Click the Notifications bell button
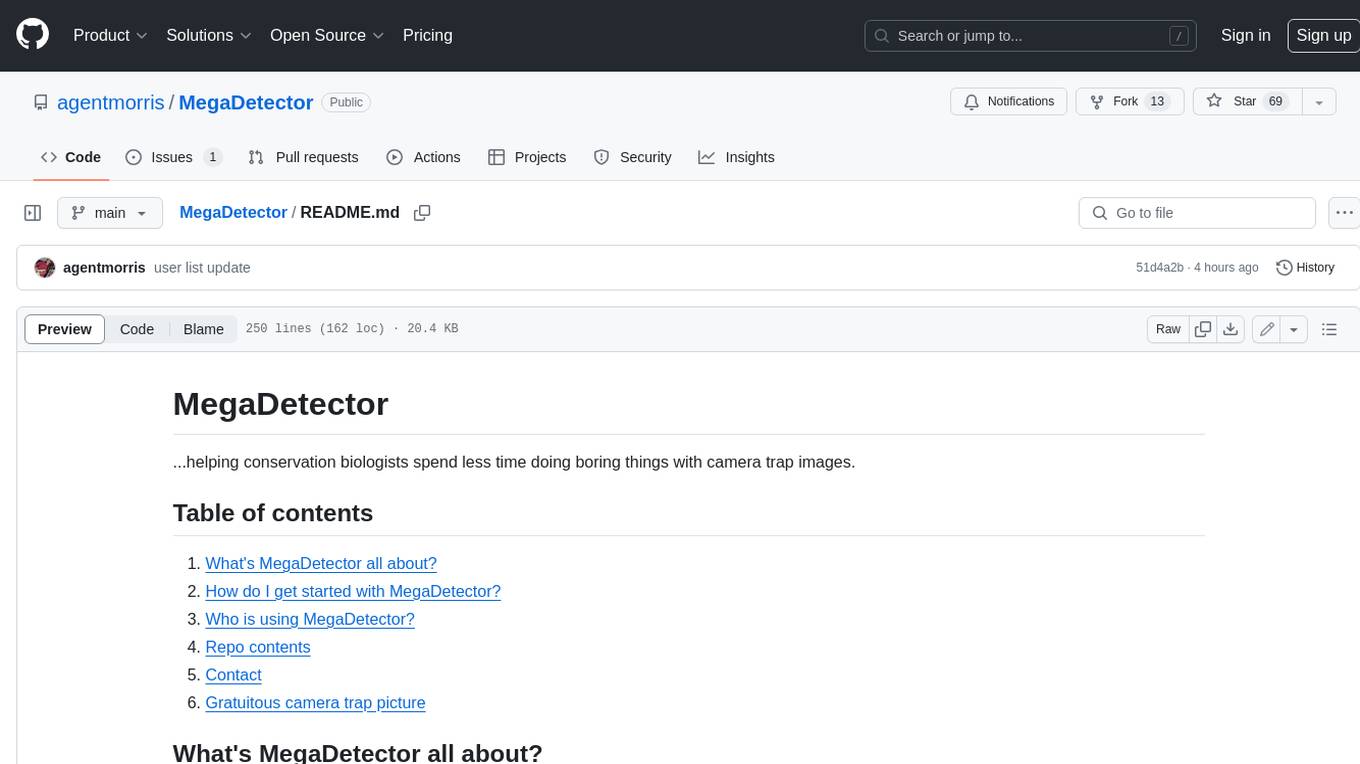Image resolution: width=1360 pixels, height=764 pixels. pyautogui.click(x=1009, y=102)
